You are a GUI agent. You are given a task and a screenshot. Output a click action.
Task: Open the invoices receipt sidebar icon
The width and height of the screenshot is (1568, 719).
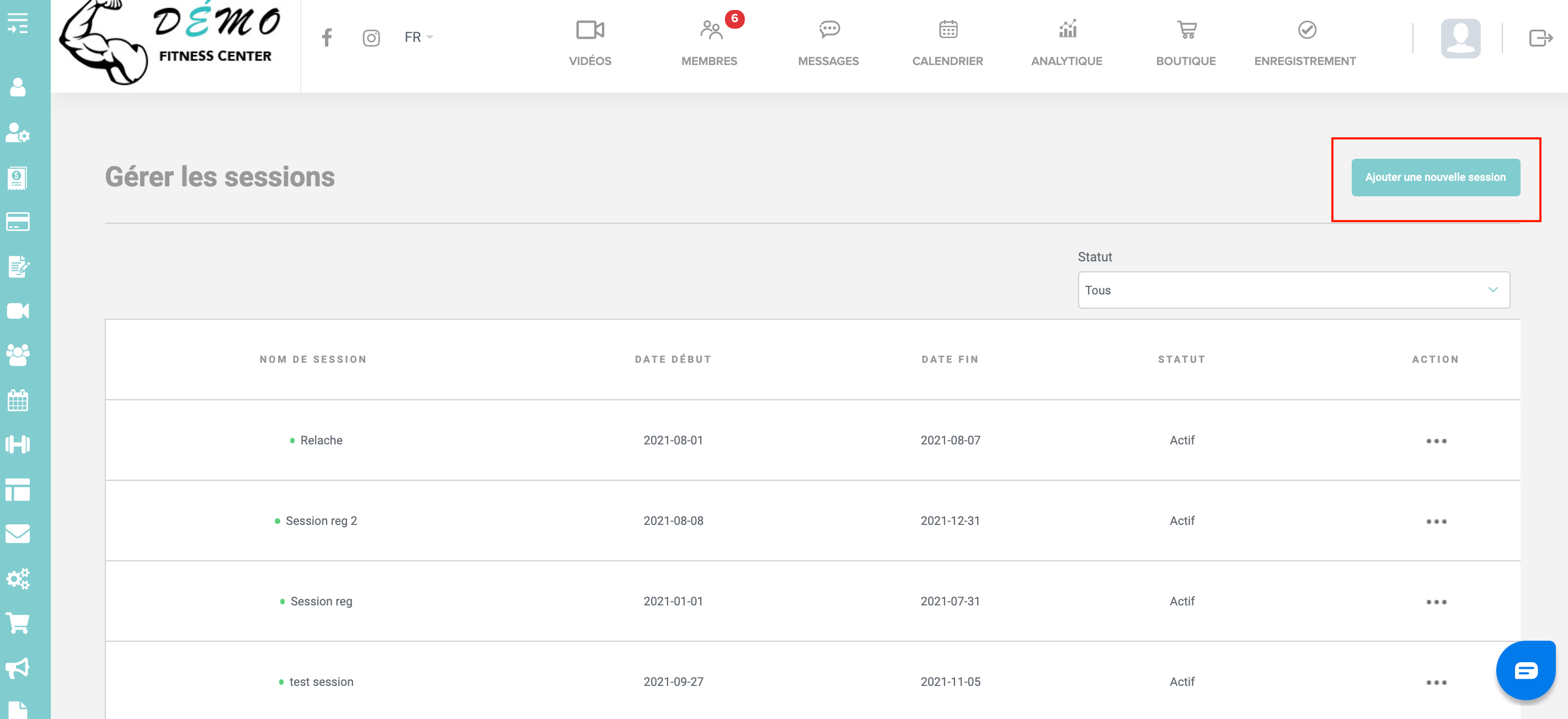[18, 178]
